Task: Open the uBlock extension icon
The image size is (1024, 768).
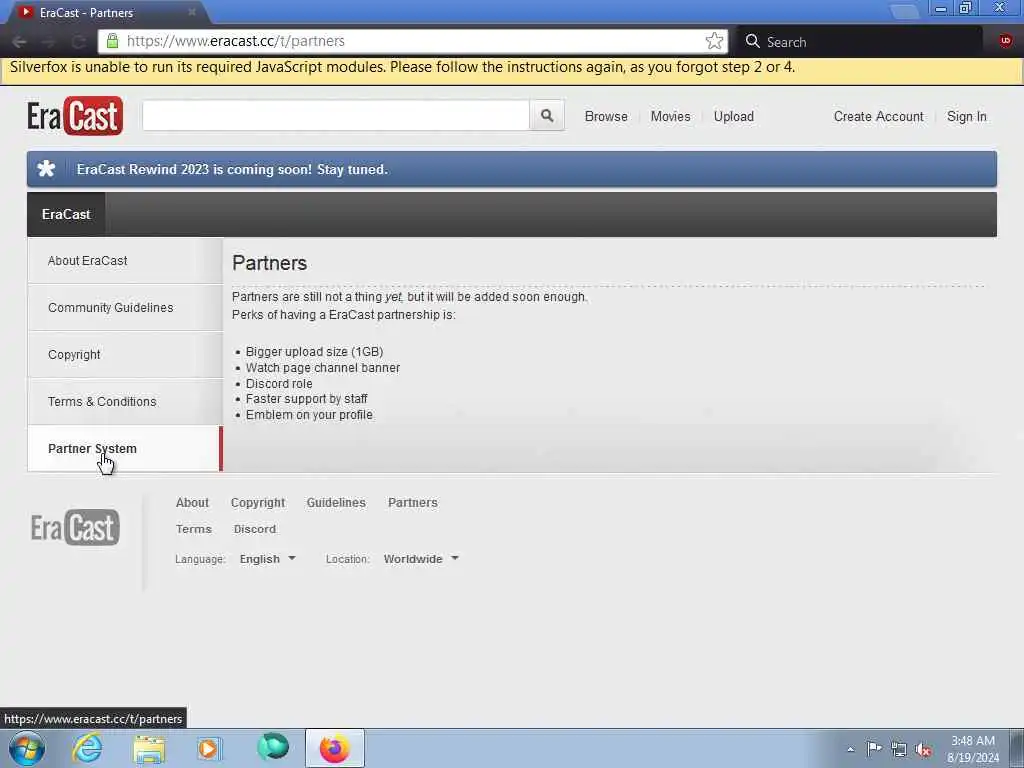Action: pyautogui.click(x=1006, y=41)
